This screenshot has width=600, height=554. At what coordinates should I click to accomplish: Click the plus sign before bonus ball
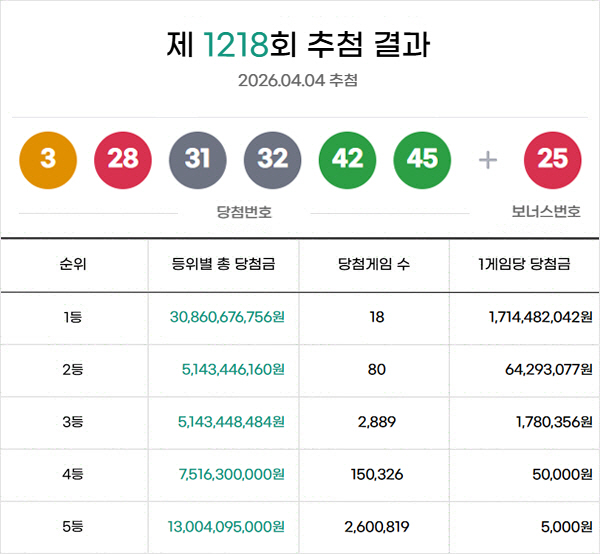[x=488, y=160]
